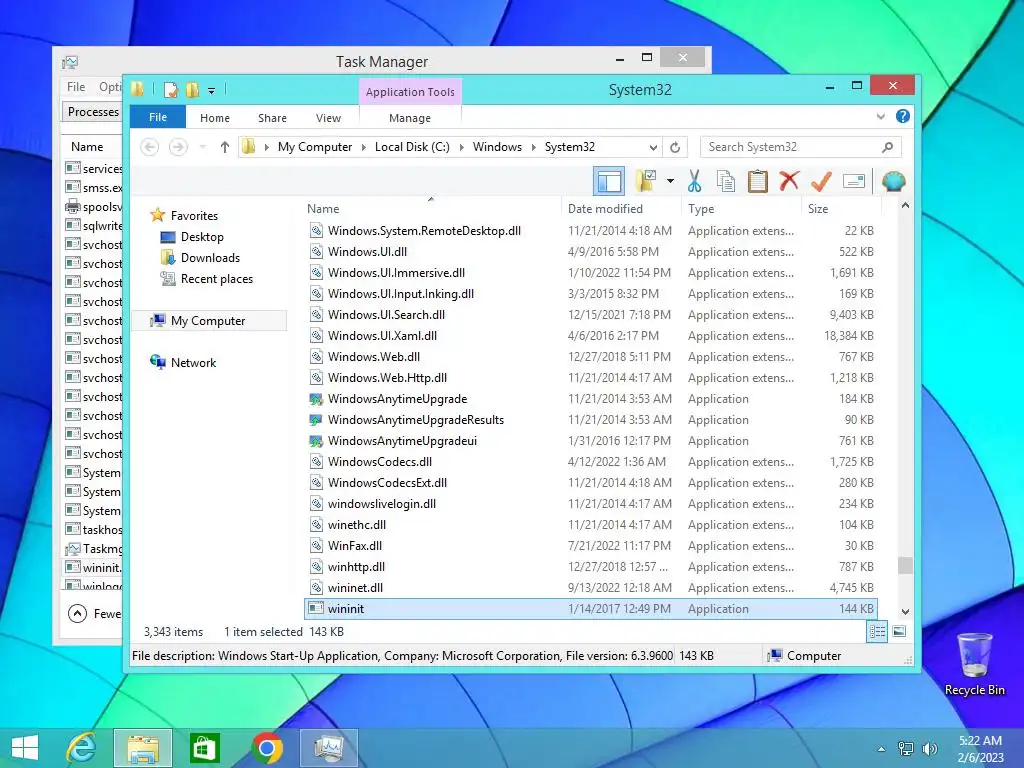Click the Paste clipboard icon
This screenshot has width=1024, height=768.
pos(757,181)
